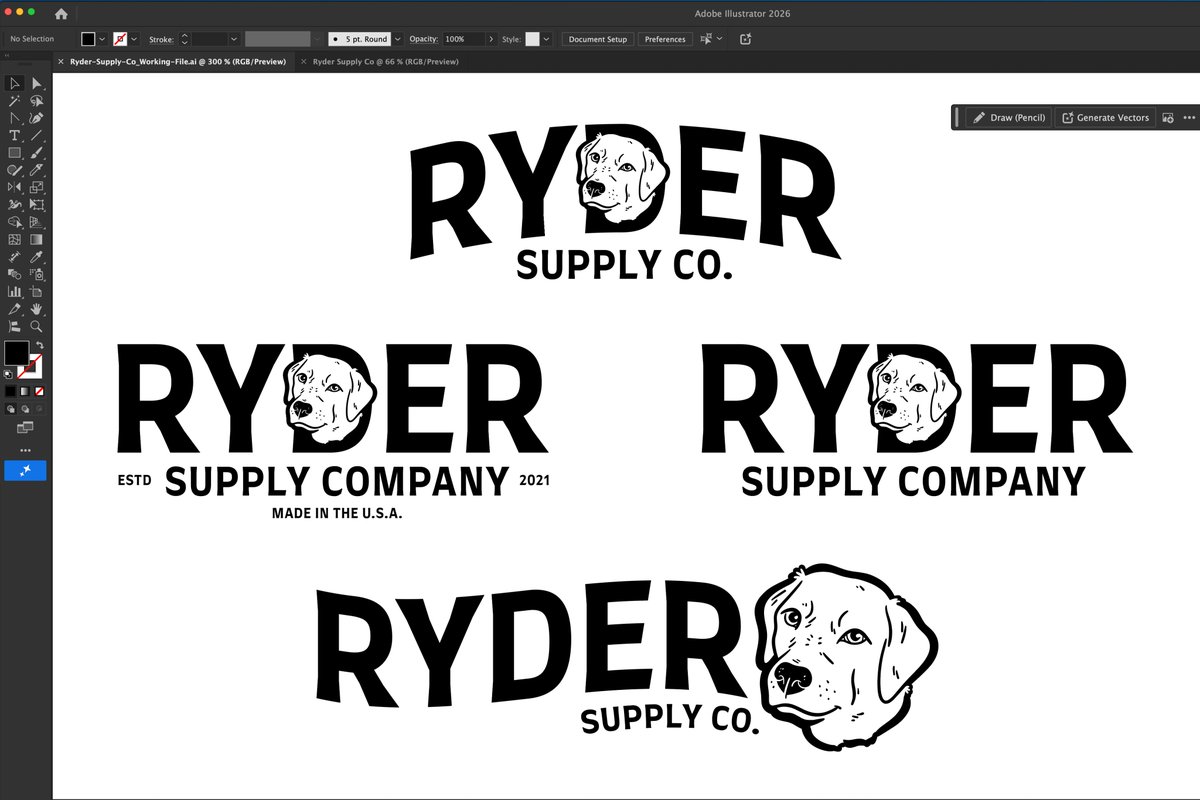
Task: Select the Direct Selection tool
Action: coord(37,84)
